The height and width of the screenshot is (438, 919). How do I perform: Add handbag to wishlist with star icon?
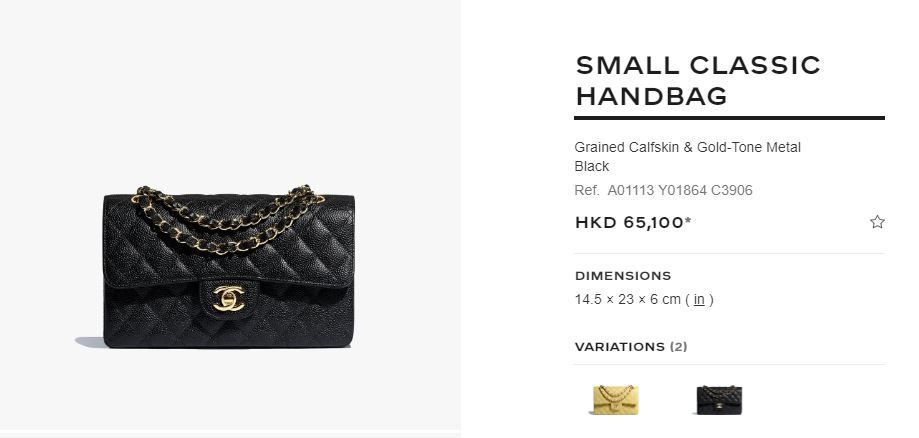[x=877, y=222]
